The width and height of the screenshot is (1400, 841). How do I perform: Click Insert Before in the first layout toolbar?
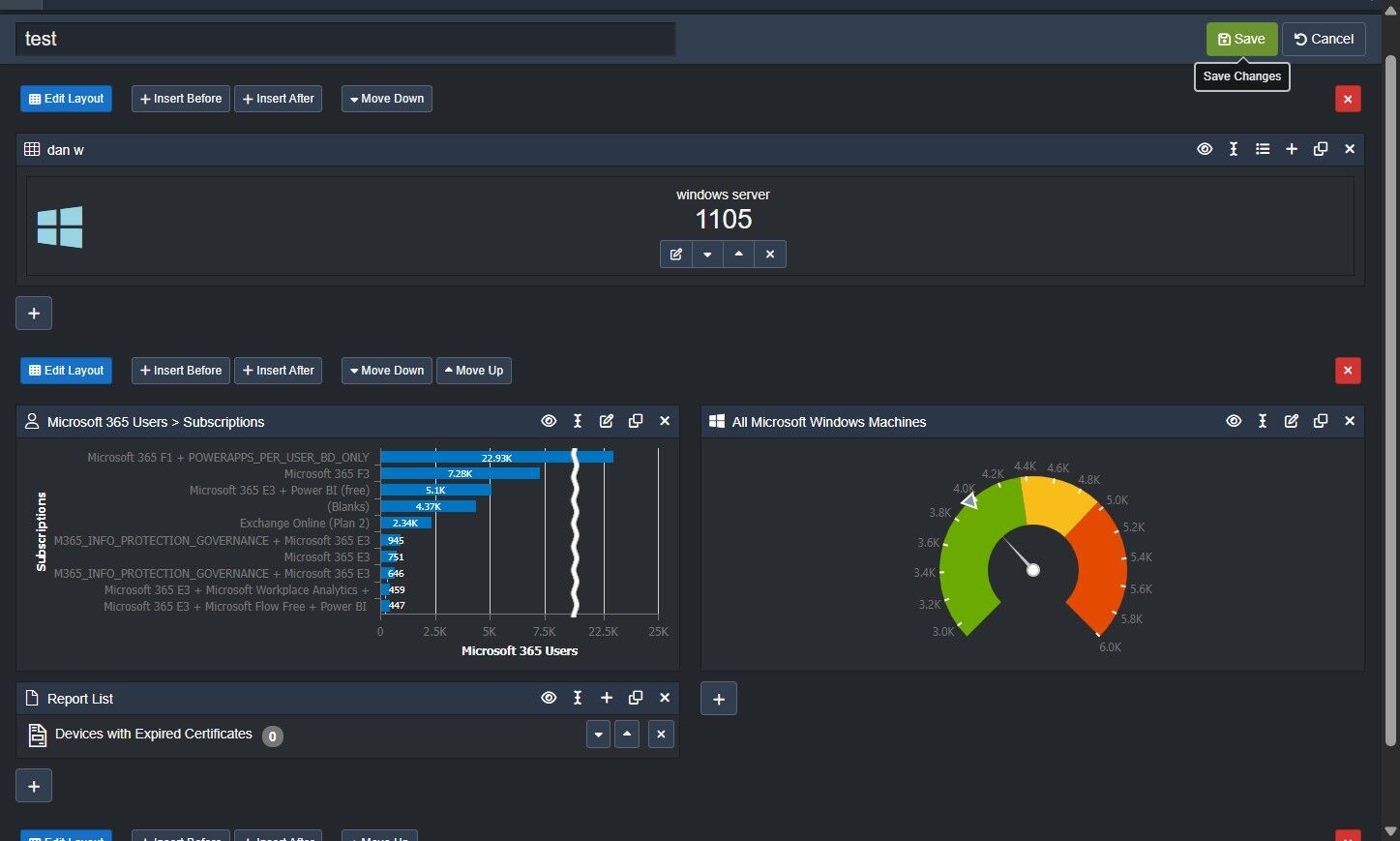point(181,99)
